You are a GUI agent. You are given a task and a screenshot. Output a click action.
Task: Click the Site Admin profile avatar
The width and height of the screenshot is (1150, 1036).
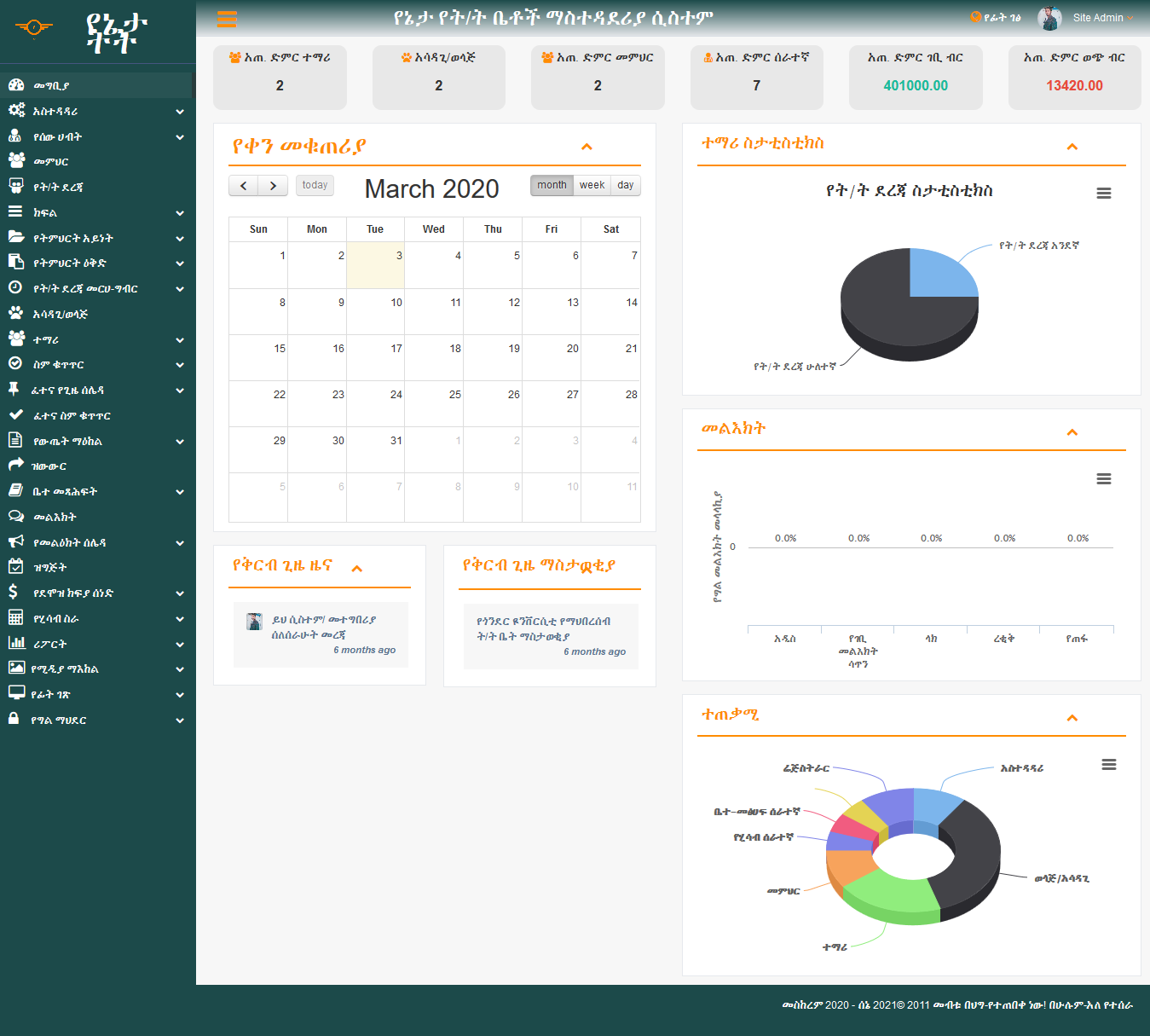coord(1049,18)
